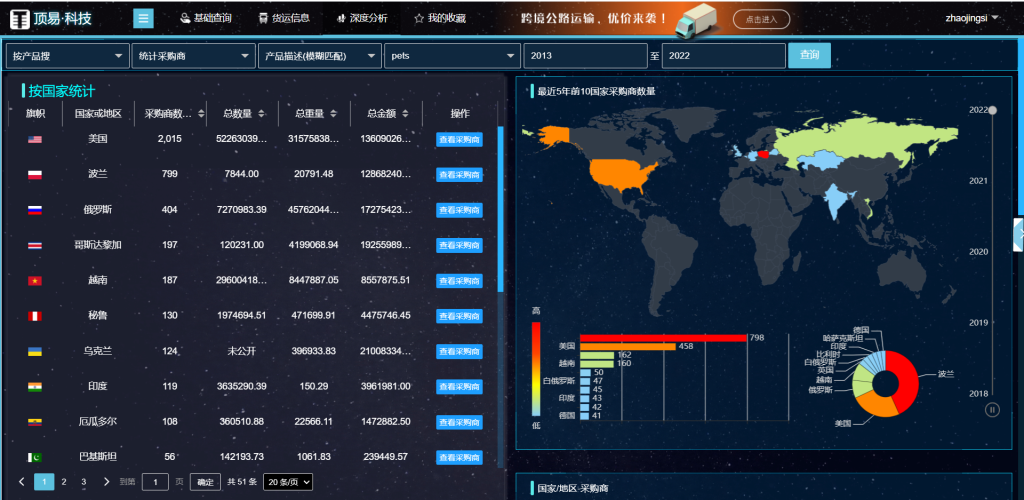Click the 查询 search button
This screenshot has height=500, width=1024.
tap(809, 55)
